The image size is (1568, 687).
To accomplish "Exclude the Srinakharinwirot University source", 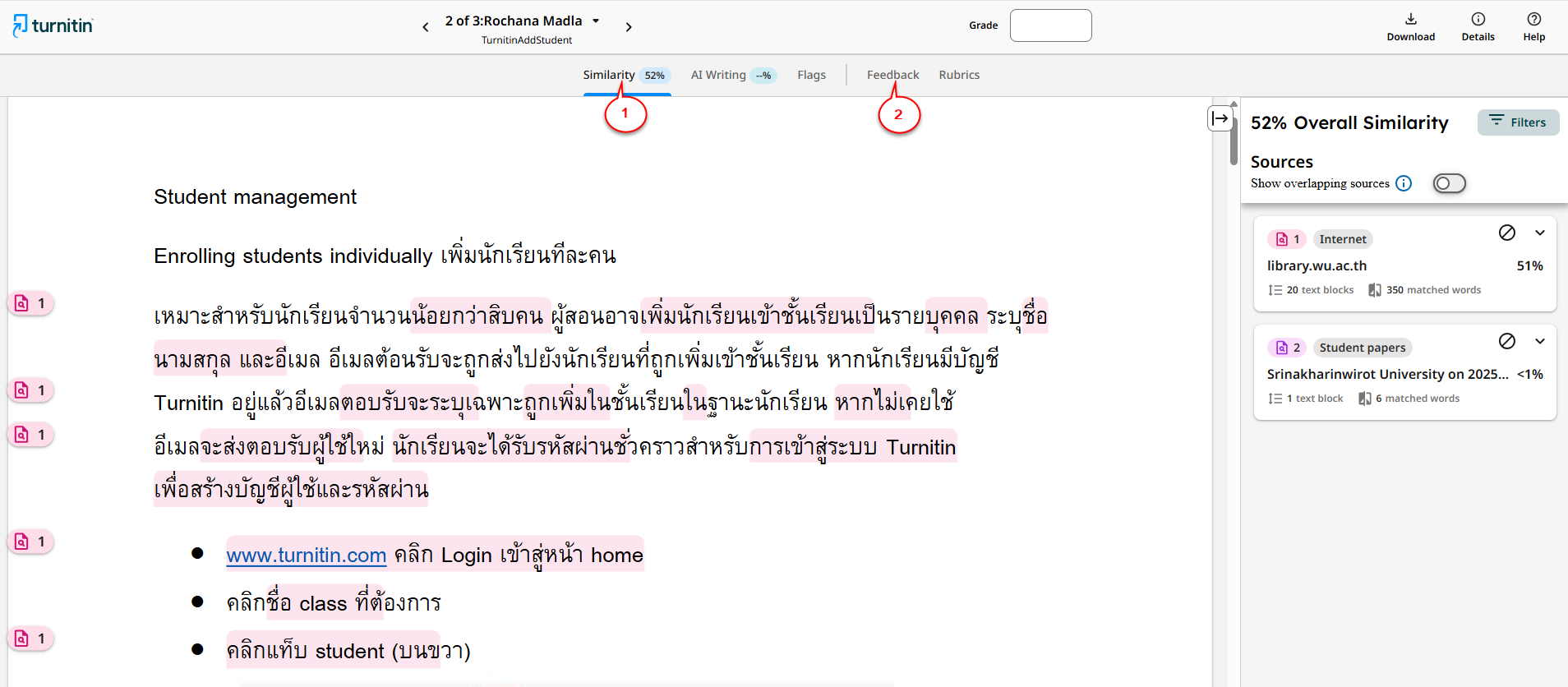I will 1506,341.
